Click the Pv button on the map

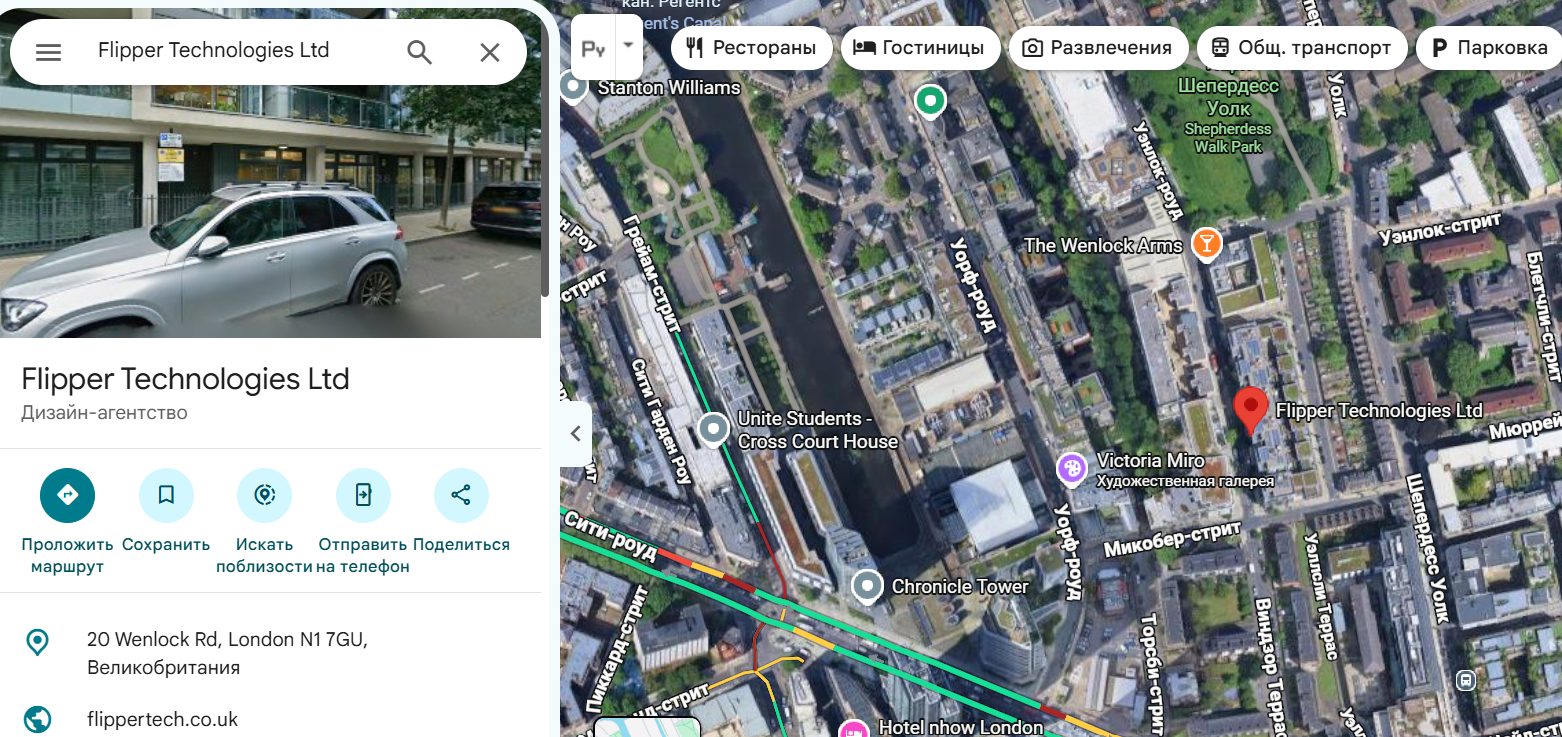coord(593,46)
